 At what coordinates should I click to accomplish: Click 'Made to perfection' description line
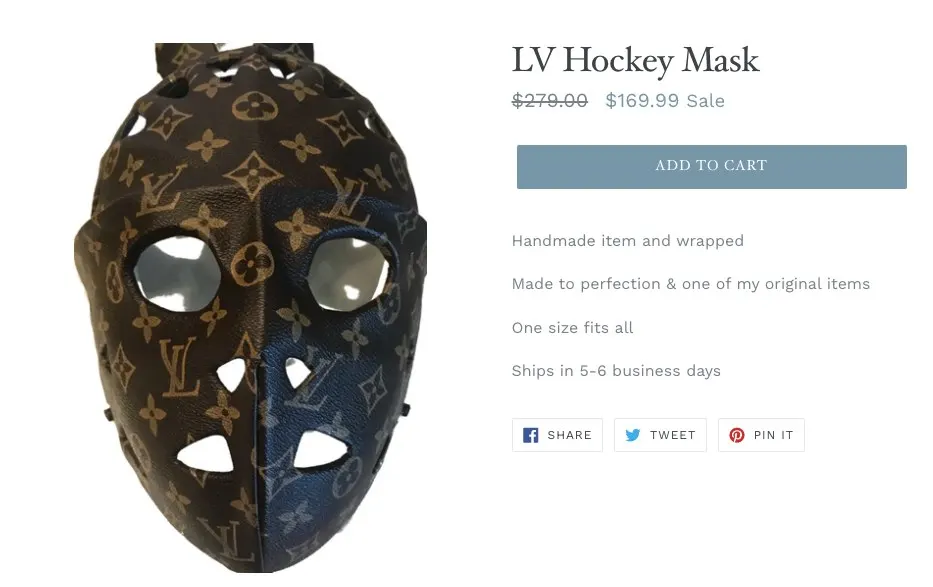pos(691,284)
